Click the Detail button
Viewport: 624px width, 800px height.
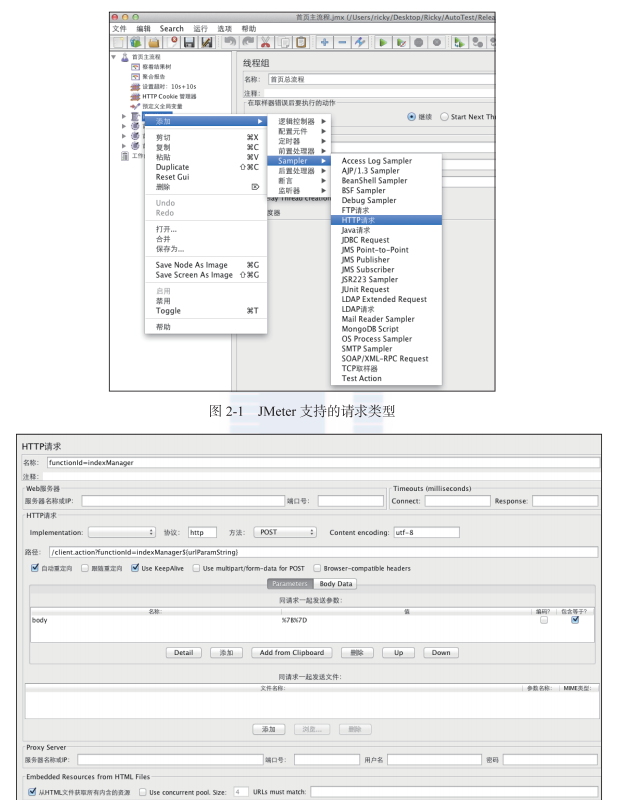pyautogui.click(x=184, y=653)
